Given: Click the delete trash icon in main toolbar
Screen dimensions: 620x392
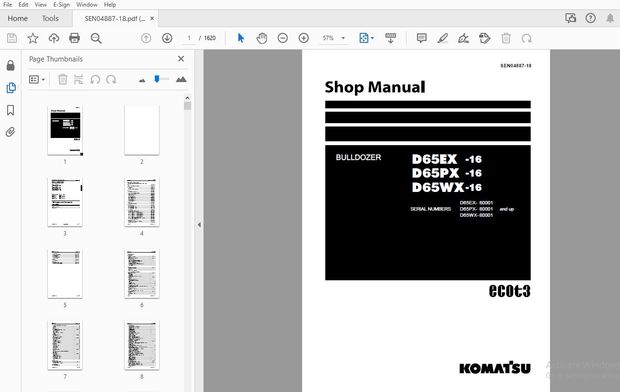Looking at the screenshot, I should tap(506, 38).
